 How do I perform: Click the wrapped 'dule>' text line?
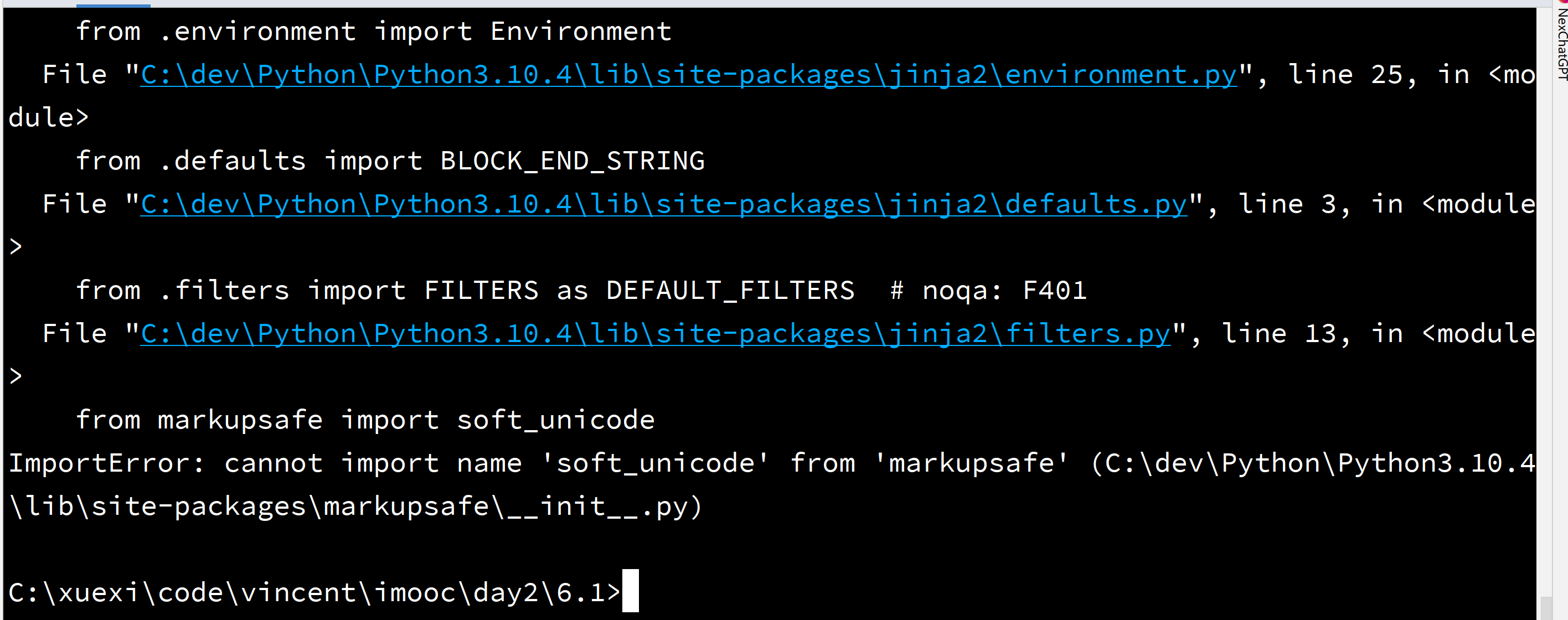pyautogui.click(x=49, y=118)
